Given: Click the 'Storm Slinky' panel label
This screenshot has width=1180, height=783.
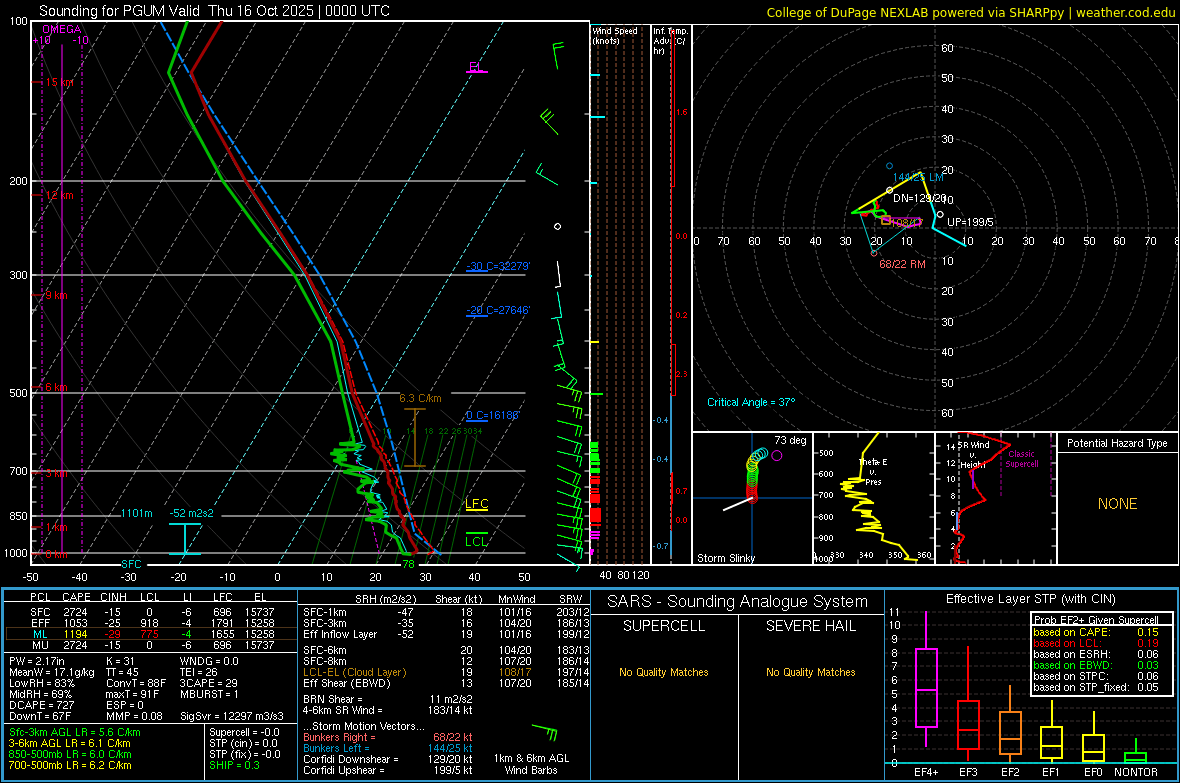Looking at the screenshot, I should pyautogui.click(x=725, y=558).
